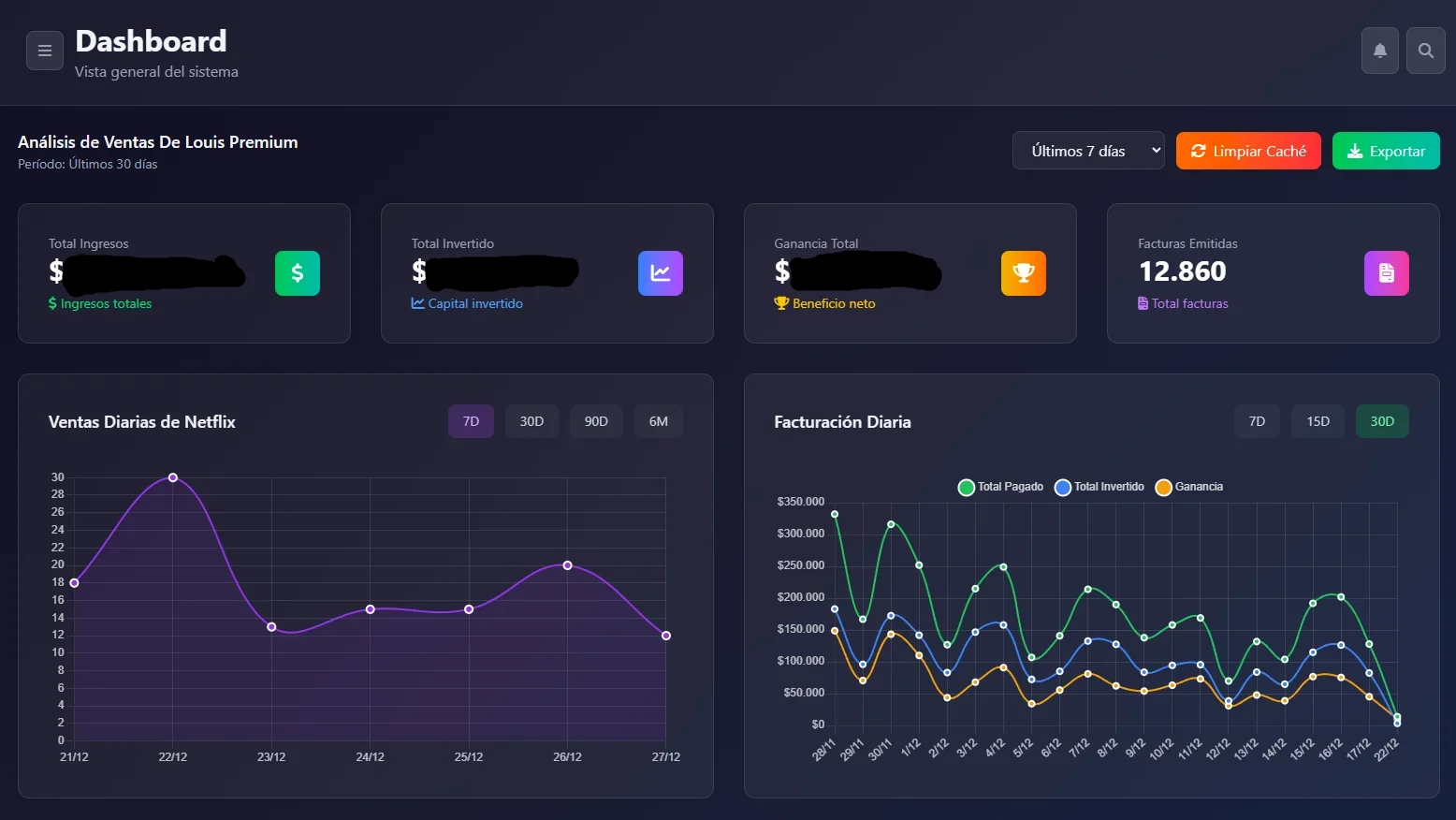The image size is (1456, 820).
Task: Switch Netflix sales chart to 6M
Action: tap(659, 421)
